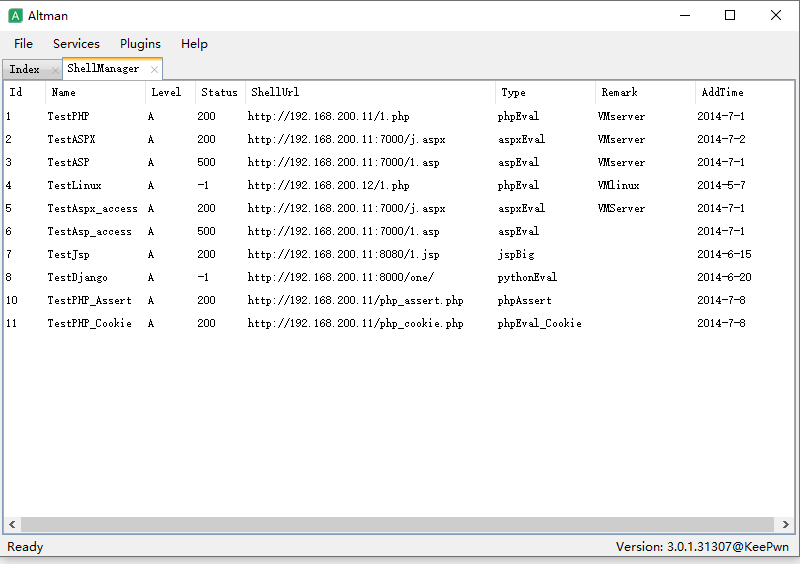The height and width of the screenshot is (564, 800).
Task: Open the Services menu
Action: point(76,44)
